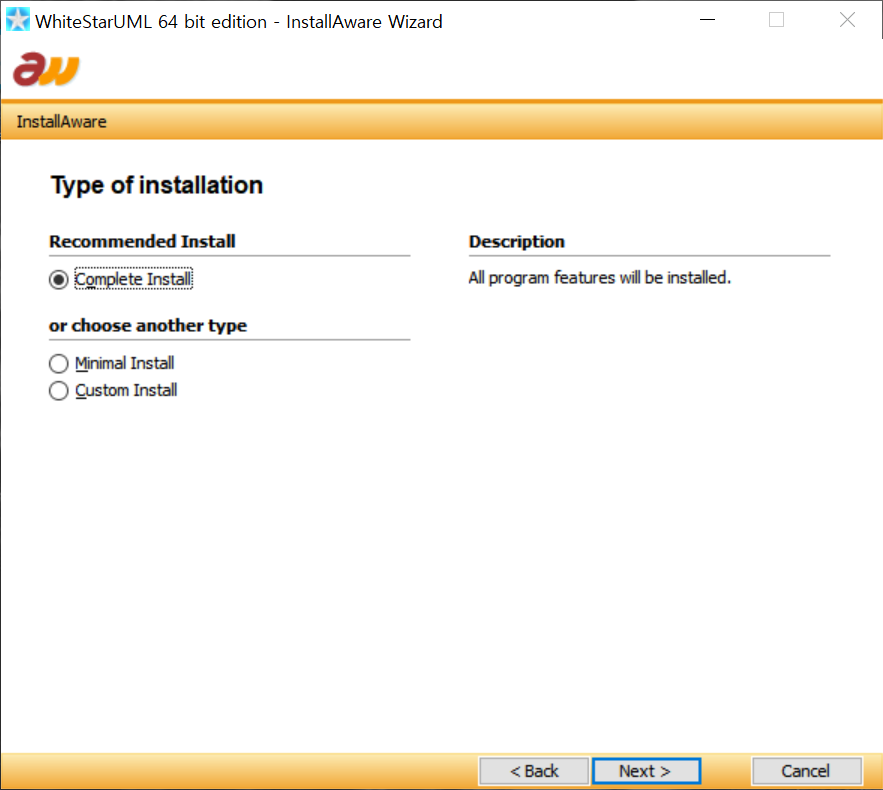
Task: Click the InstallAware banner label
Action: click(61, 122)
